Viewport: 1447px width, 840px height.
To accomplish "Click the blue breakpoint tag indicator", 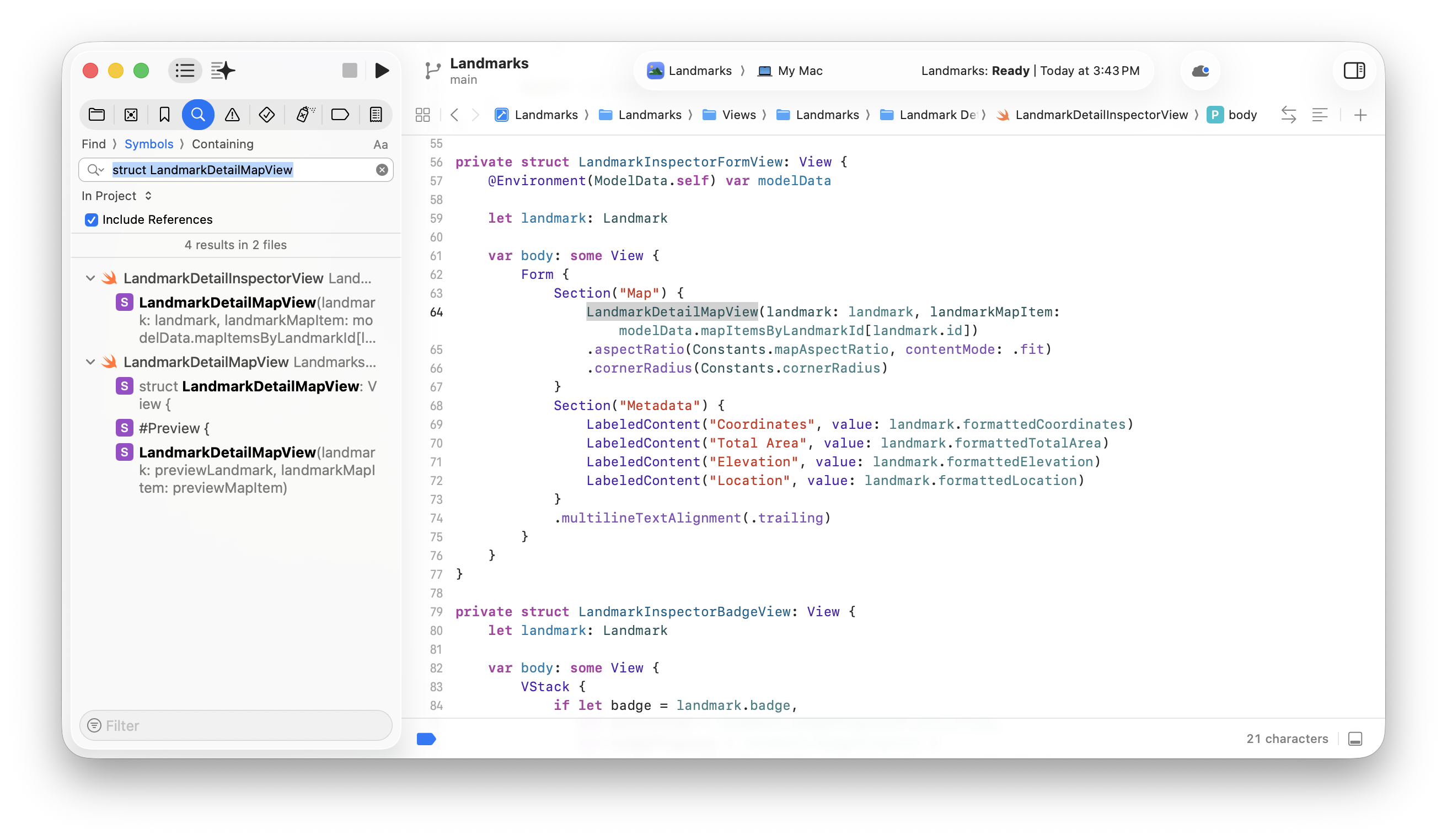I will (x=426, y=739).
